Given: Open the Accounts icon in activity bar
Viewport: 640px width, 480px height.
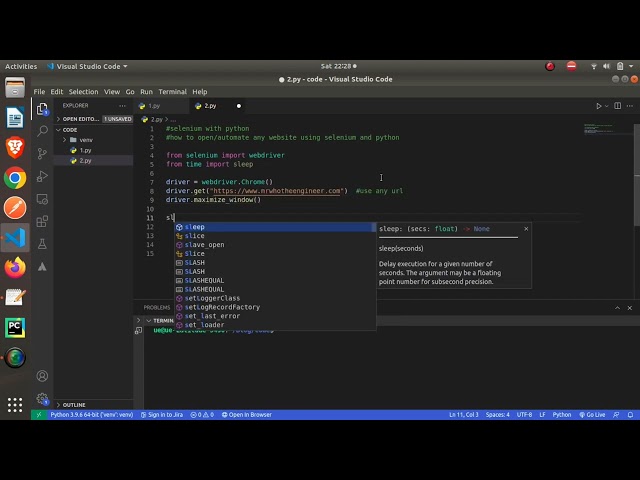Looking at the screenshot, I should (42, 376).
